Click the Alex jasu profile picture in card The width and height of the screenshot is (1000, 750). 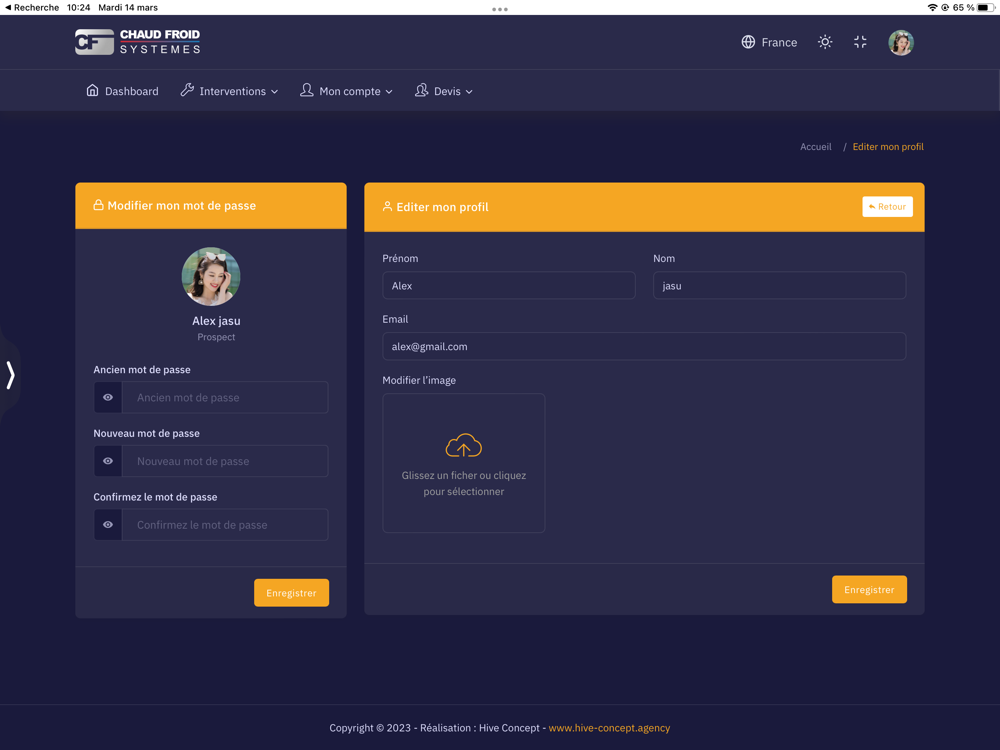tap(211, 277)
